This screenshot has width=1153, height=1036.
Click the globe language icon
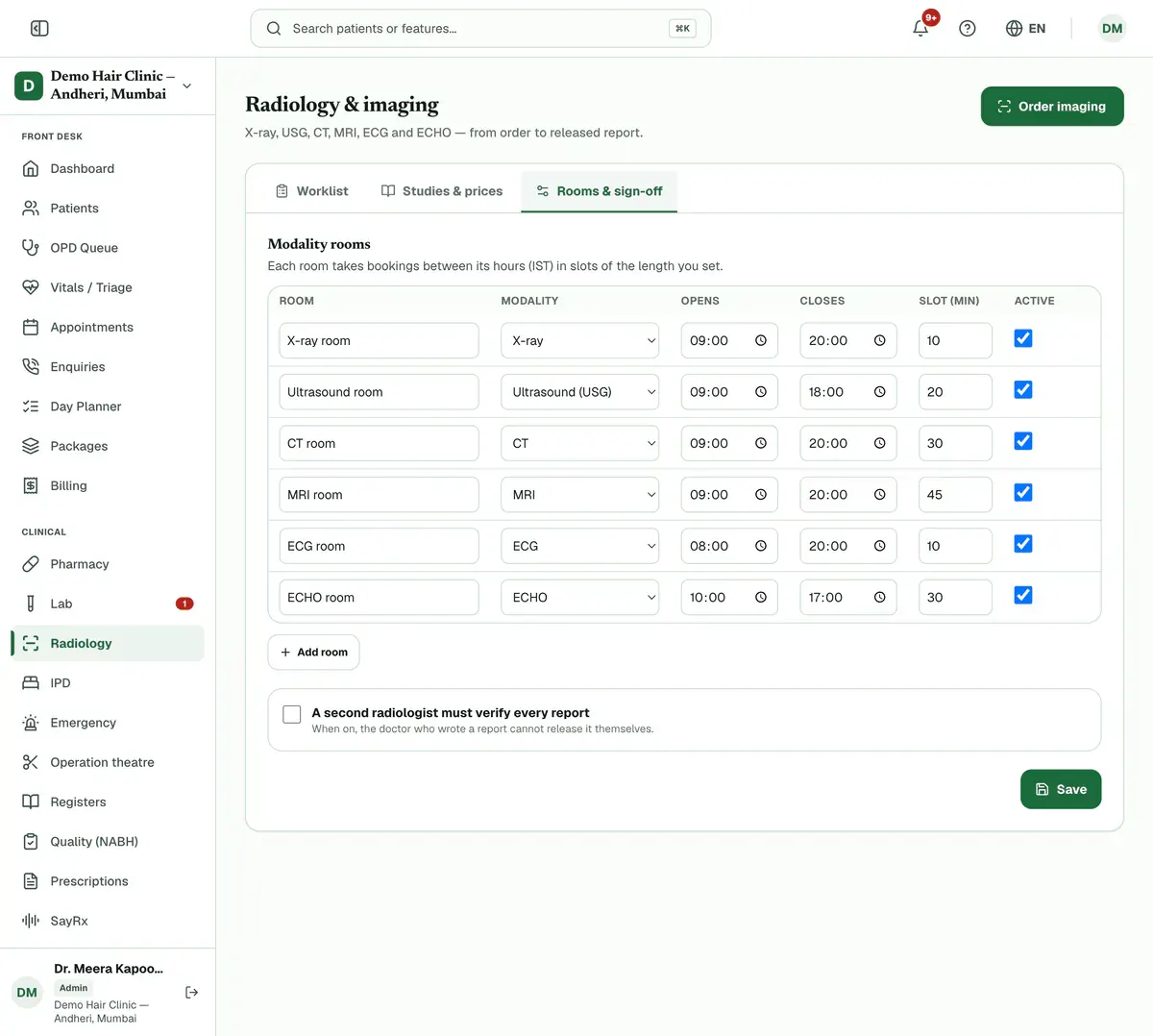[1014, 29]
